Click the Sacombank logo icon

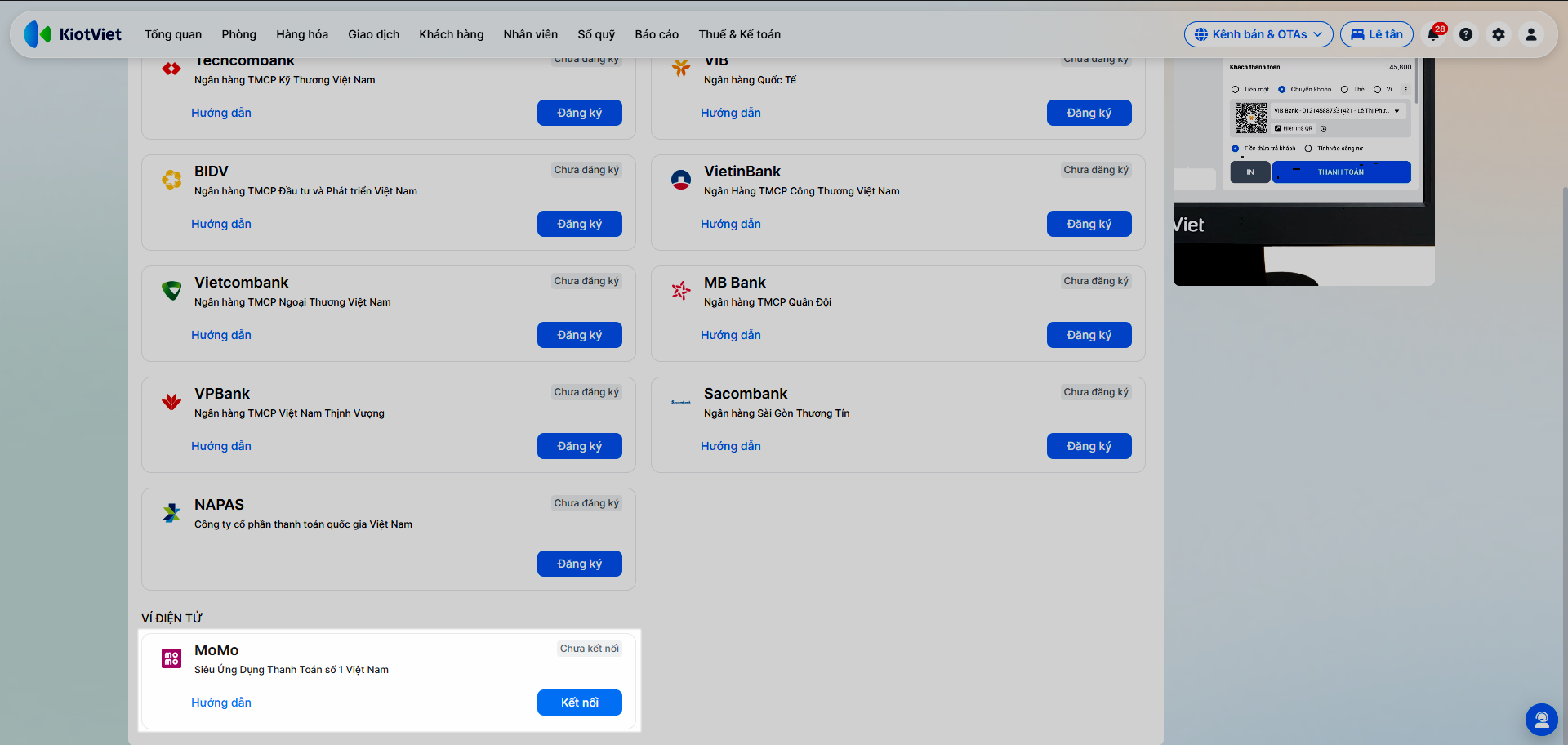pos(681,402)
